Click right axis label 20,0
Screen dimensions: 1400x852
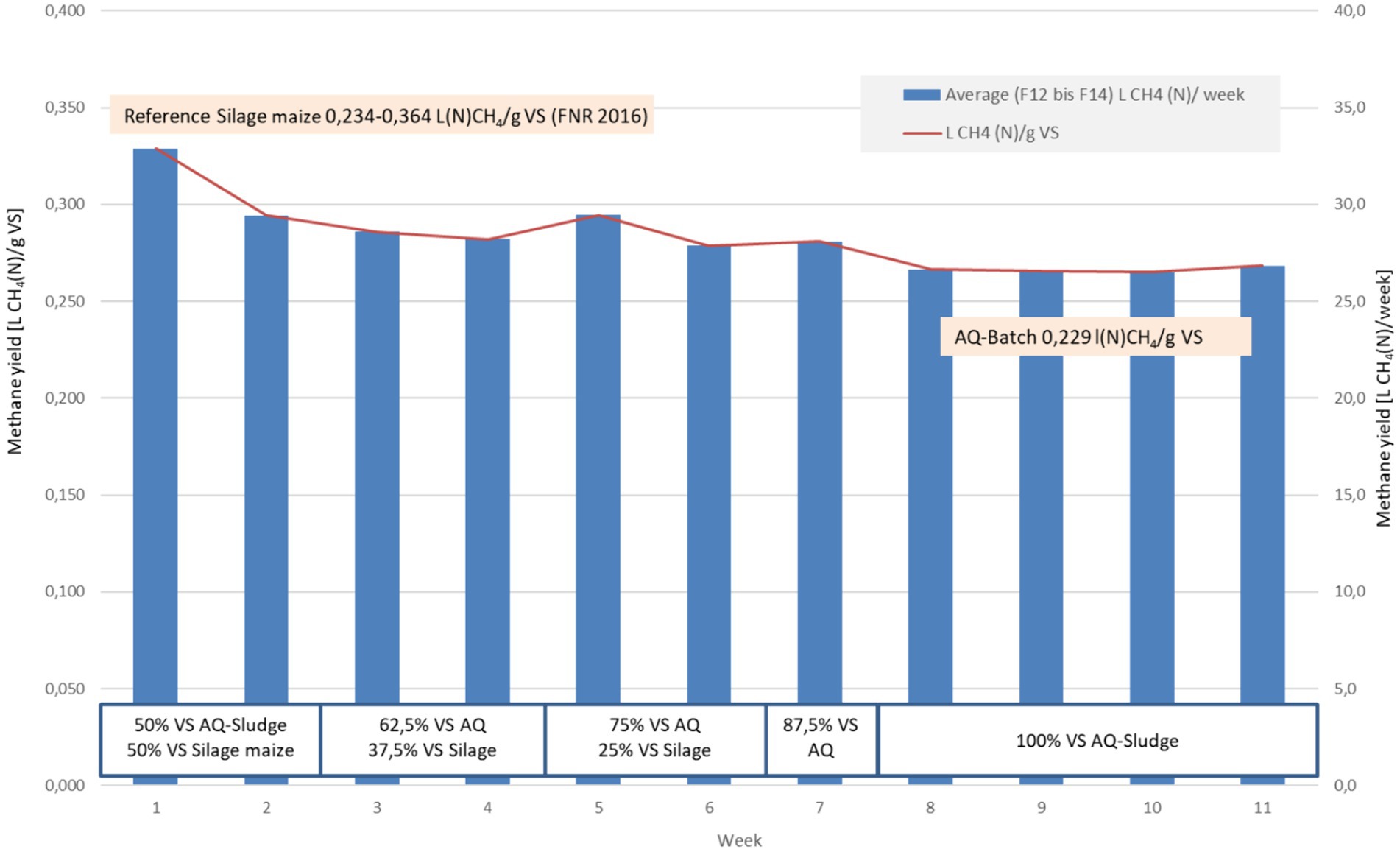1350,398
